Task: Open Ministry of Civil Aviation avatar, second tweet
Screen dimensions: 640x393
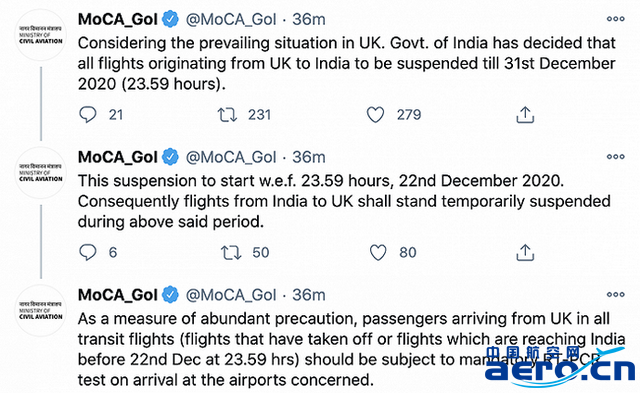Action: pyautogui.click(x=41, y=173)
